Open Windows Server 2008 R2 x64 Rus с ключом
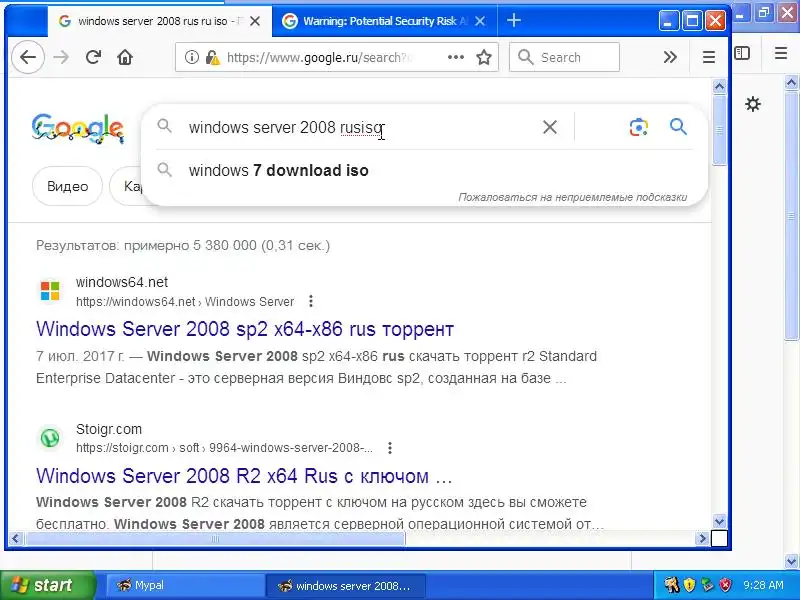Screen dimensions: 800x600 [x=244, y=476]
